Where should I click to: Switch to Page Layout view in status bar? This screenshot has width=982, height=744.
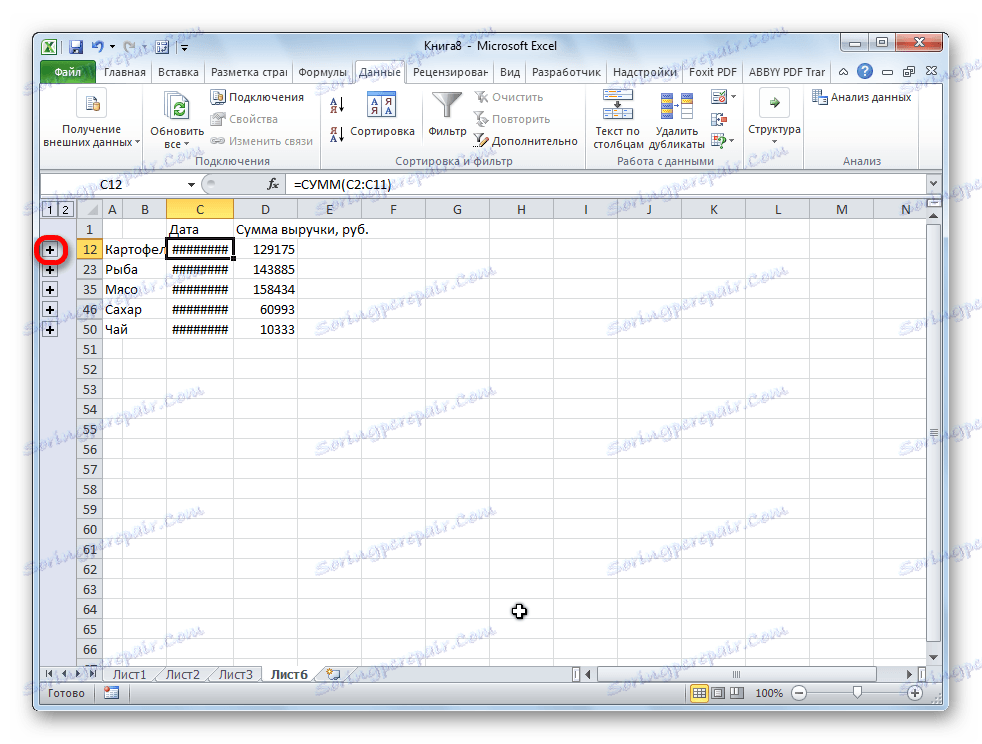pos(718,693)
